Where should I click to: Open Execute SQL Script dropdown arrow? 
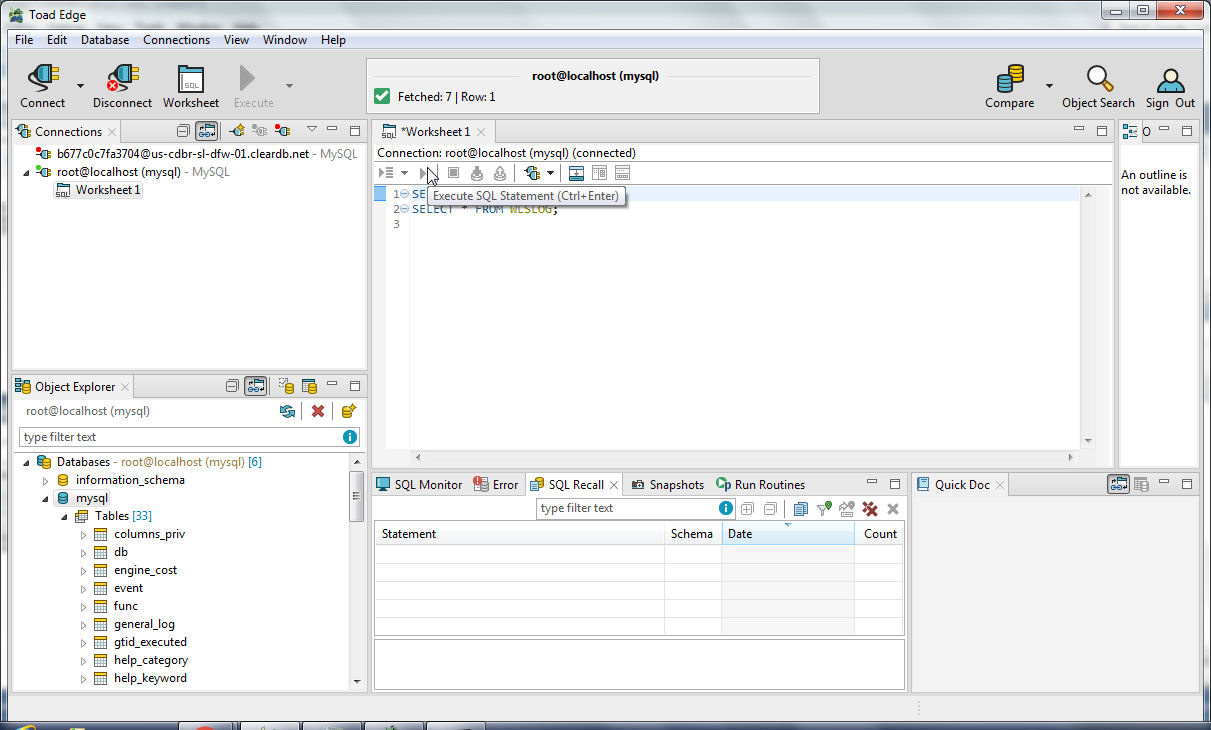pos(404,174)
